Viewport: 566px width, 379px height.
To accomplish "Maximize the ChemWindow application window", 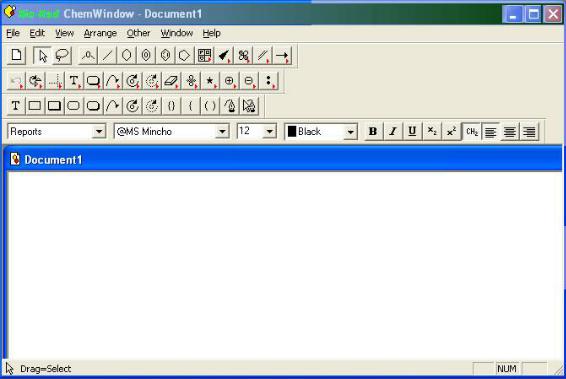I will pos(533,14).
